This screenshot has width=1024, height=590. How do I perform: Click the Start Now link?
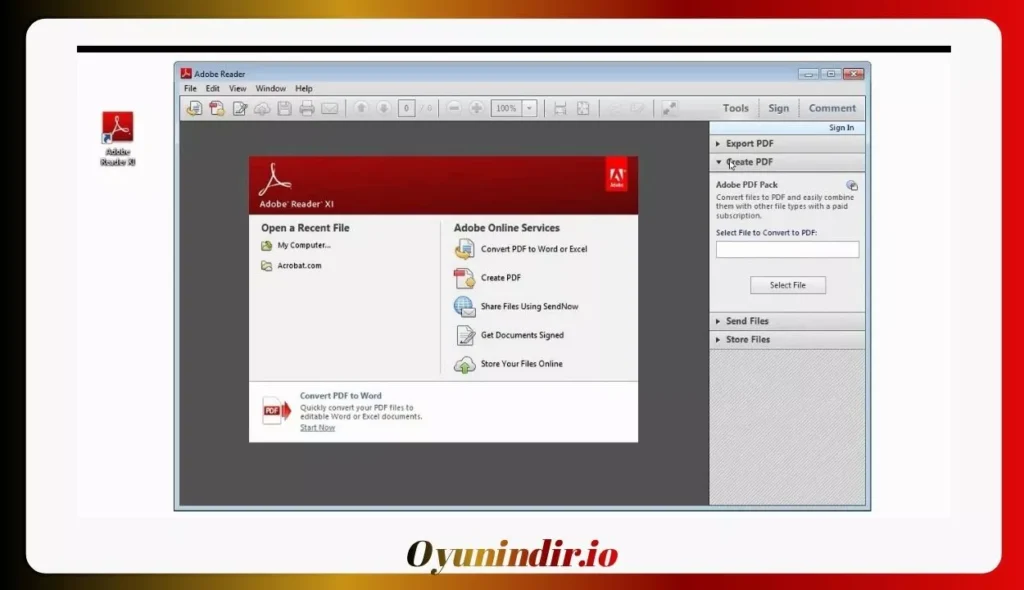click(x=317, y=427)
